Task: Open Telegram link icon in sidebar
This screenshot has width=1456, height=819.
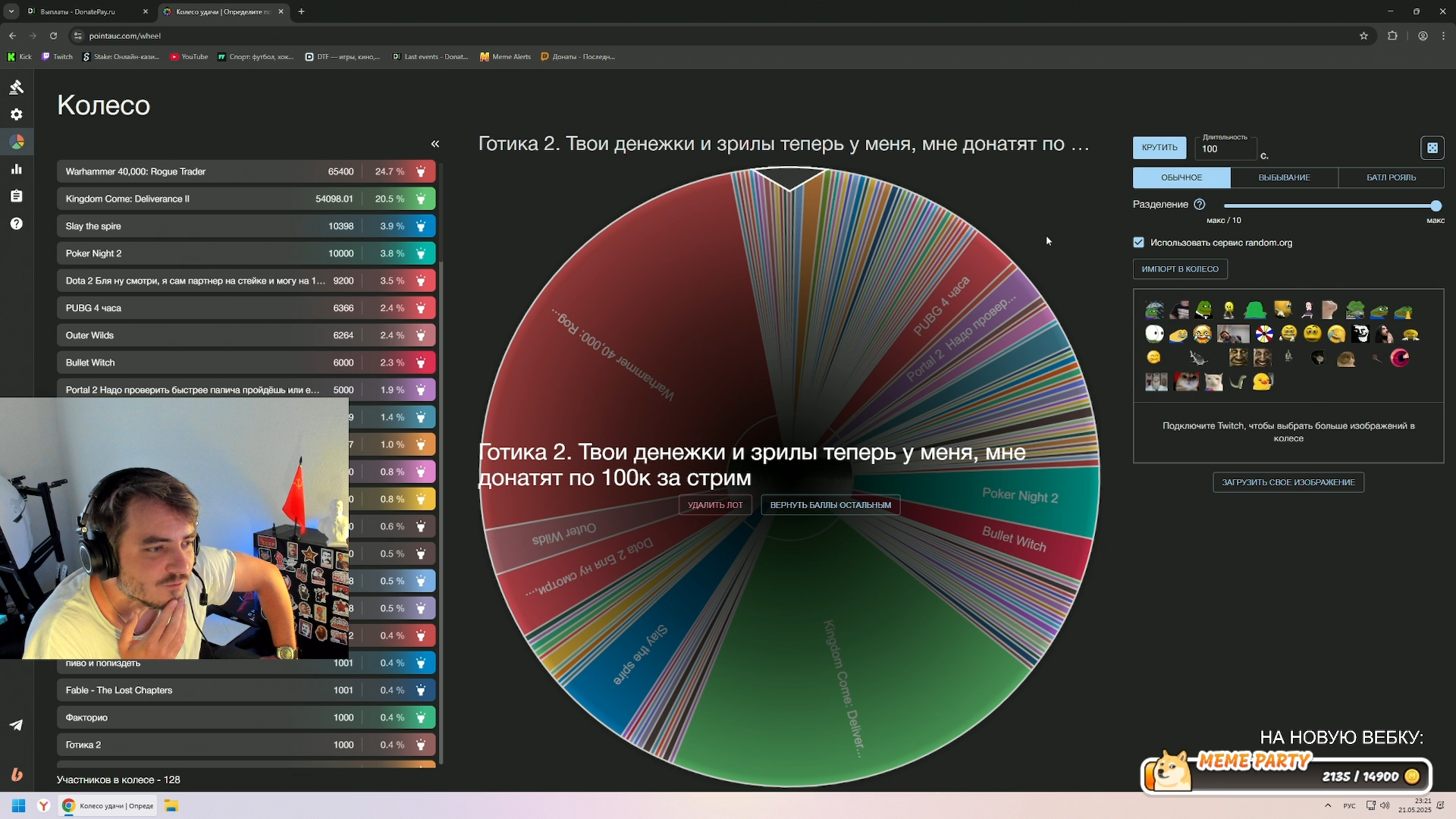Action: [x=17, y=725]
